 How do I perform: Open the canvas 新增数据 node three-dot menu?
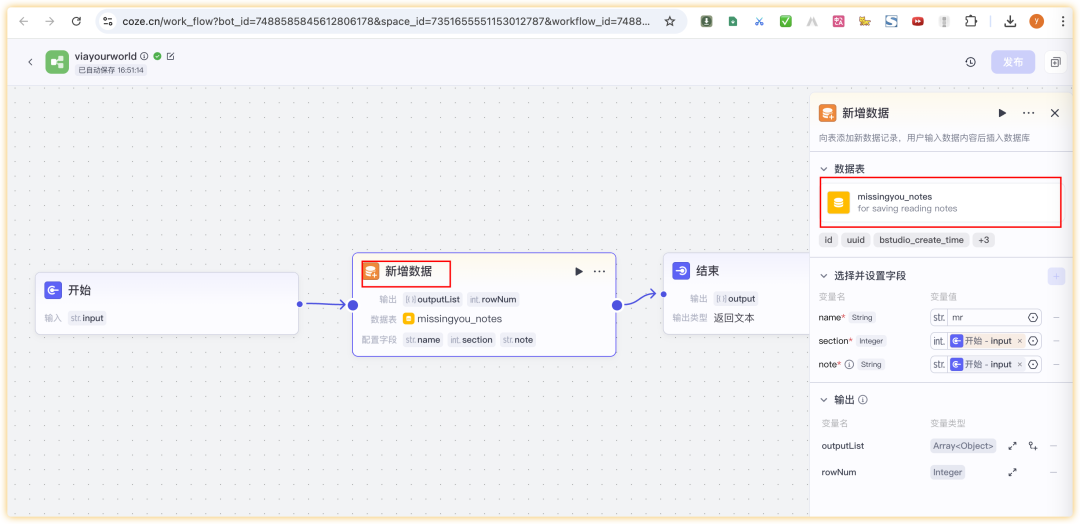(x=599, y=271)
